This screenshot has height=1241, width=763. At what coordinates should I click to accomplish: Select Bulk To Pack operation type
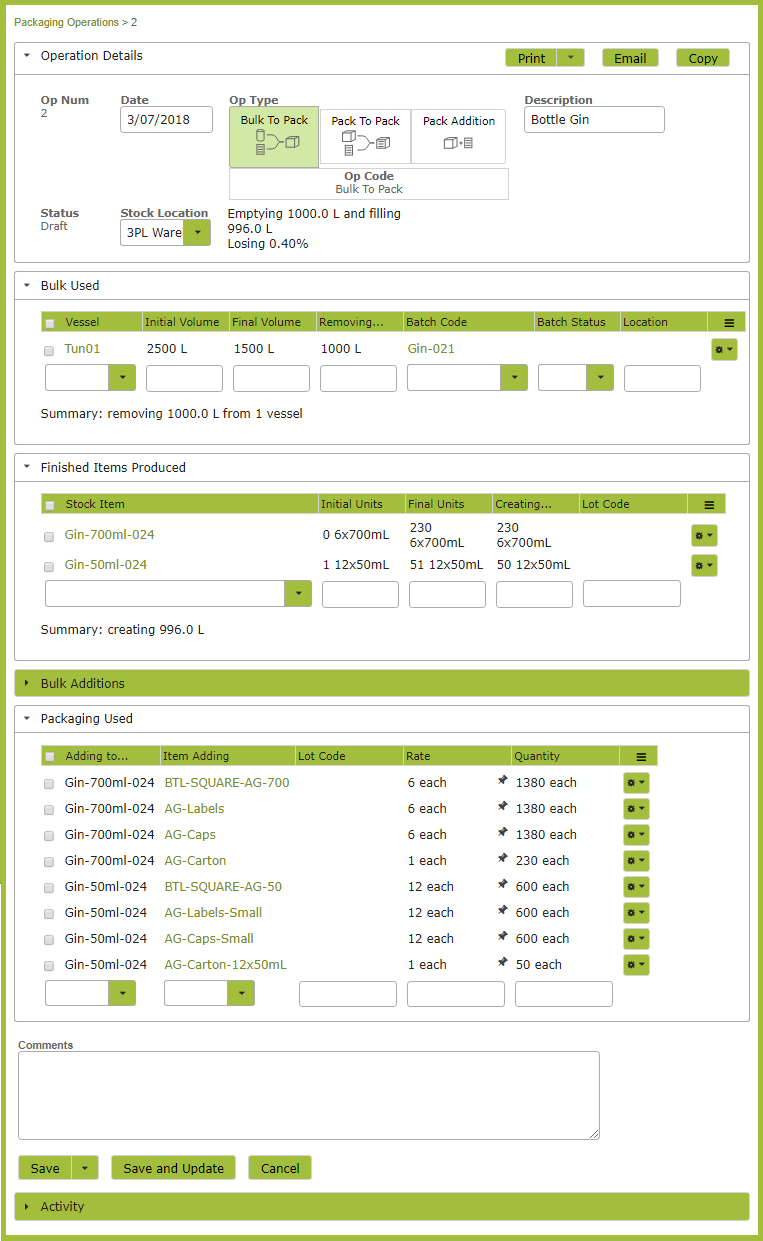point(274,137)
